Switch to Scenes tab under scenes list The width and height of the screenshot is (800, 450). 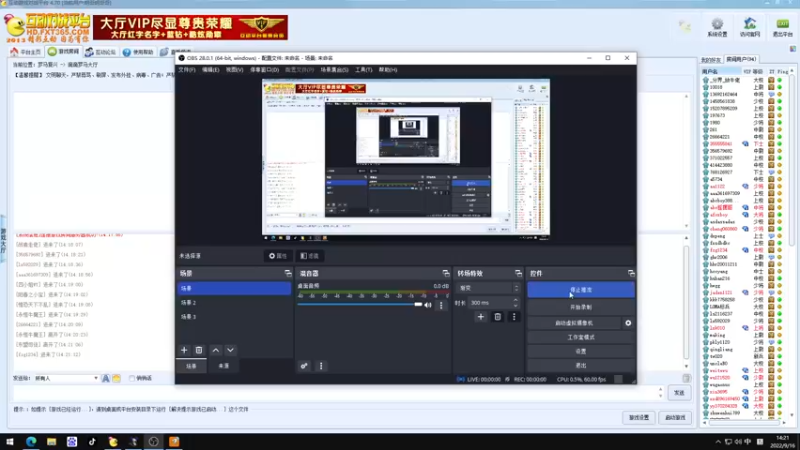pos(191,366)
